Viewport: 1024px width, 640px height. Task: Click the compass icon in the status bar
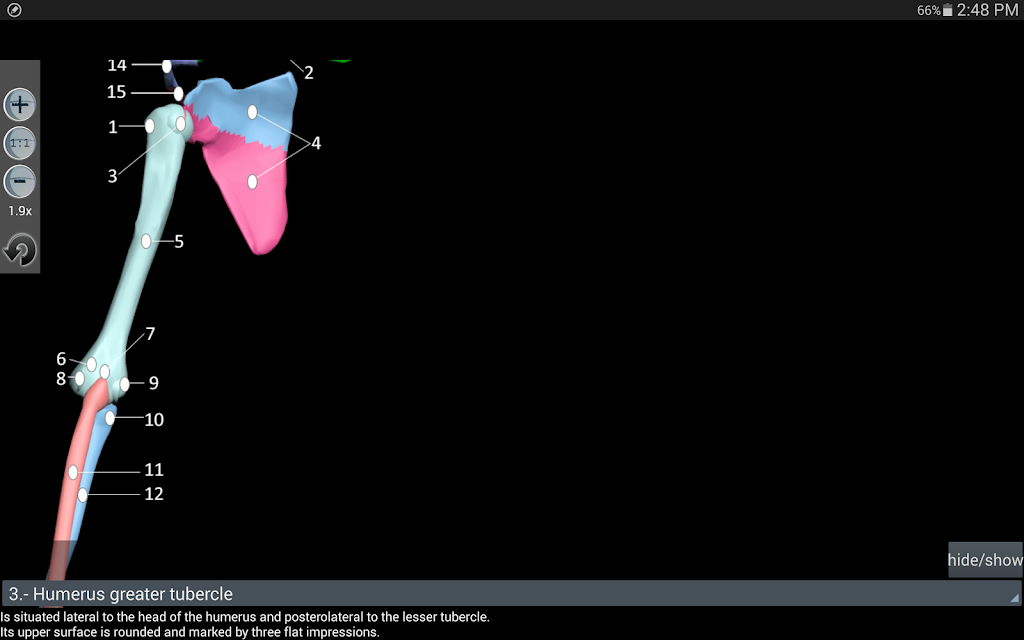14,10
